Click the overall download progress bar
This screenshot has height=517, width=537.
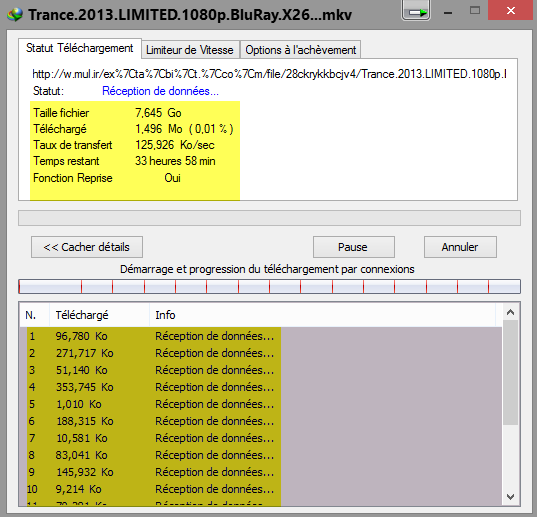[x=269, y=218]
